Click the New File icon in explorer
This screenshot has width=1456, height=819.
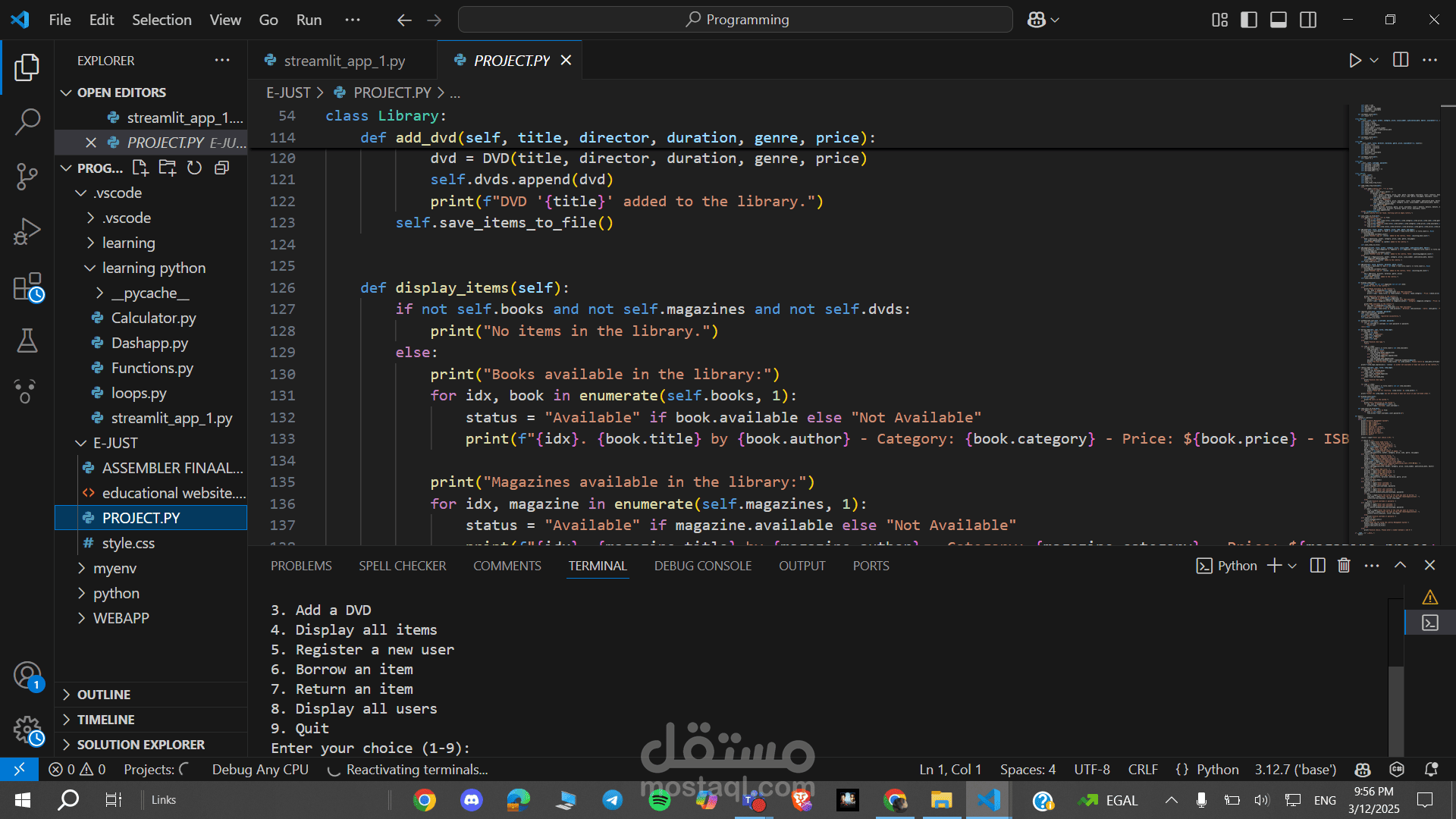(x=140, y=168)
